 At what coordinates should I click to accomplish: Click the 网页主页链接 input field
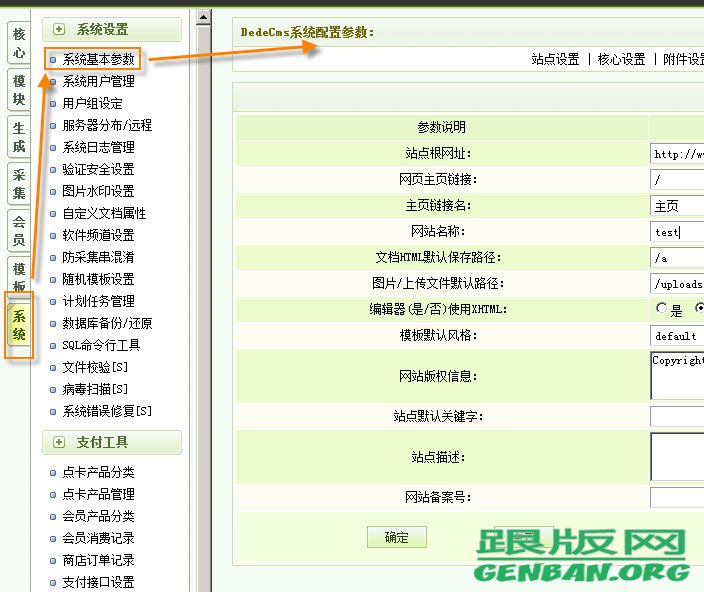tap(677, 180)
